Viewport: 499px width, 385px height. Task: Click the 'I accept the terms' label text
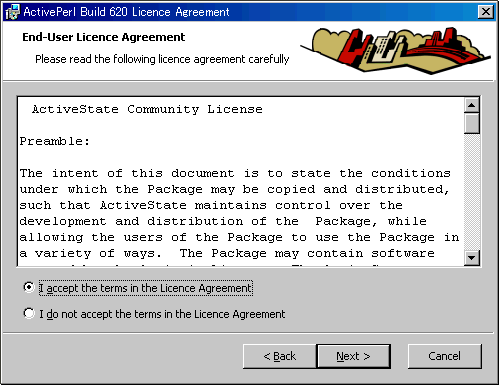[x=146, y=288]
